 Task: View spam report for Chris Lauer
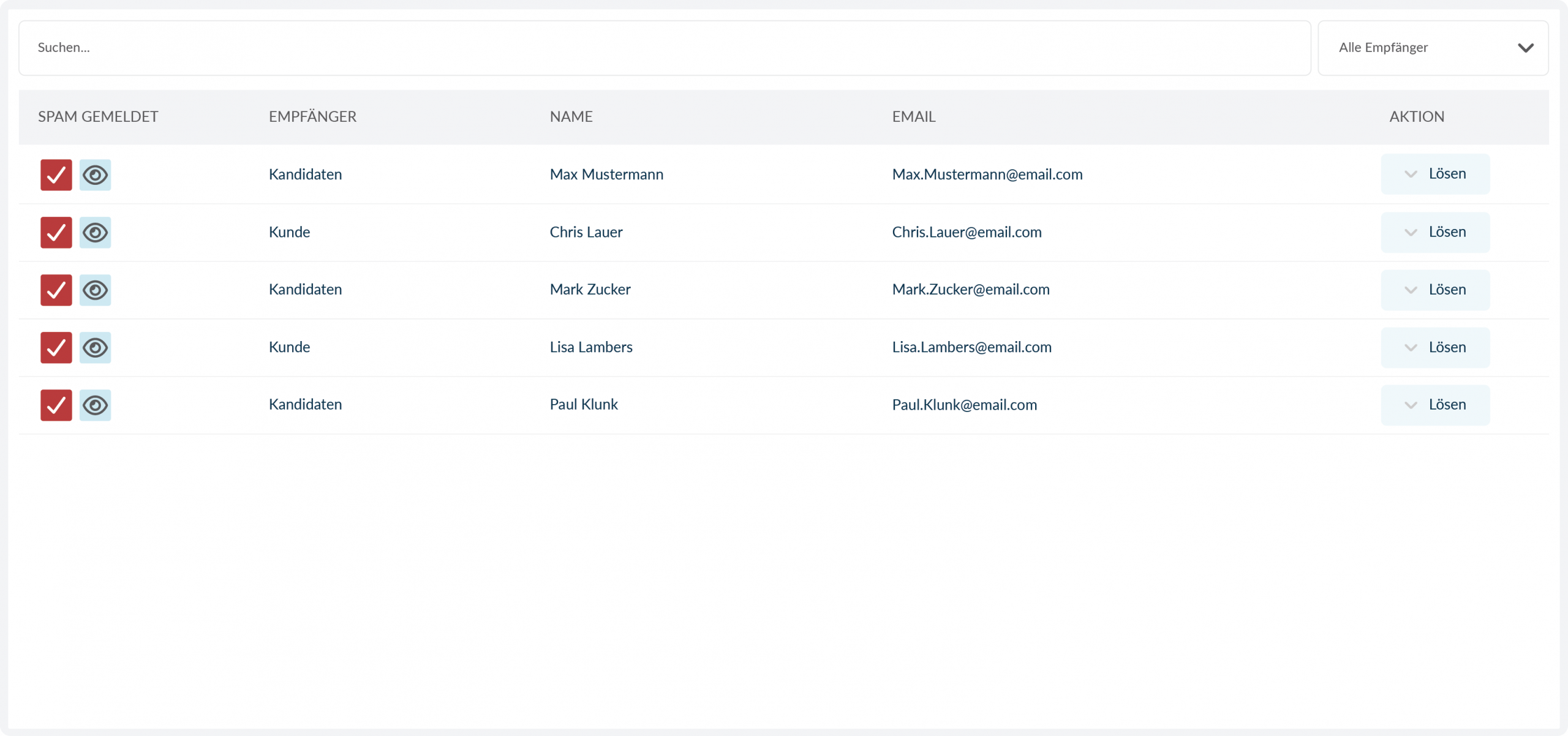(x=95, y=233)
